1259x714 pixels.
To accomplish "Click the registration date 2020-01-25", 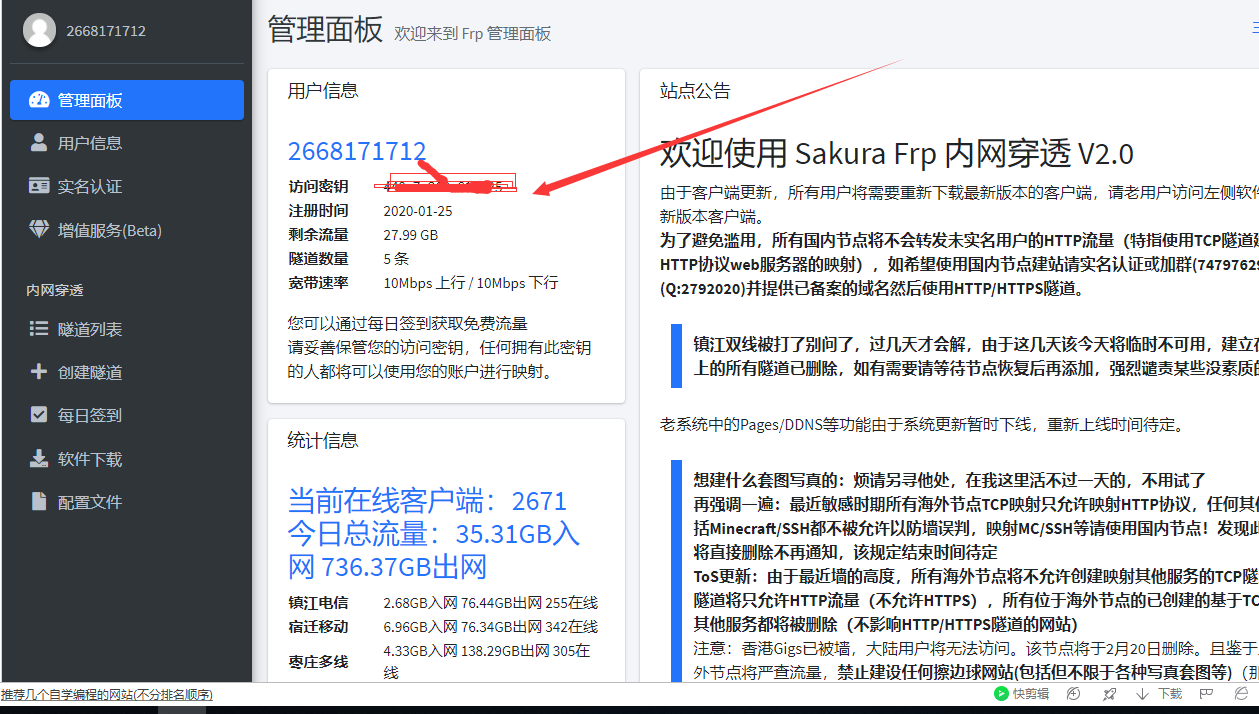I will tap(418, 211).
